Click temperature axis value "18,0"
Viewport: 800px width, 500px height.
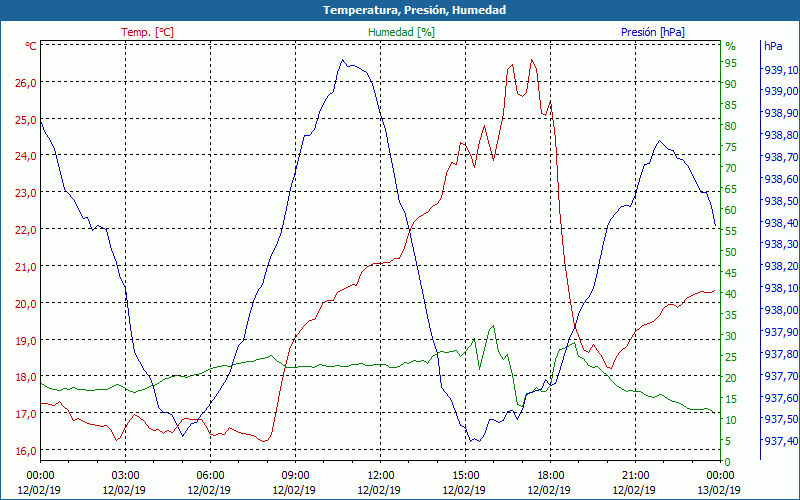(x=25, y=377)
